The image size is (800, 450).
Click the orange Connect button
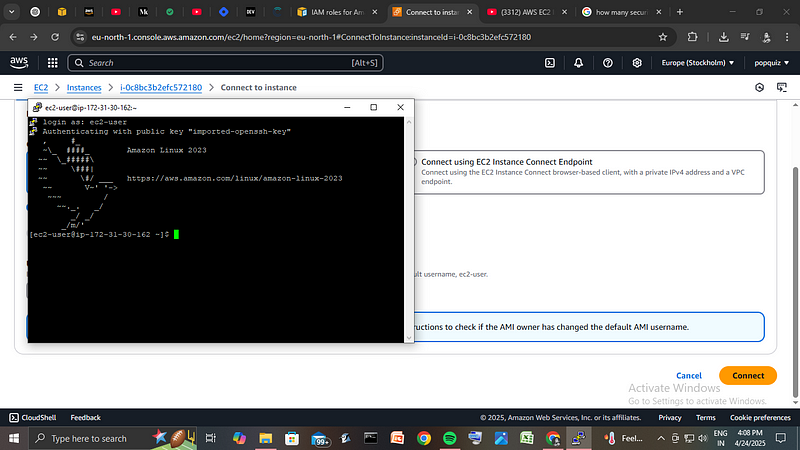point(747,375)
